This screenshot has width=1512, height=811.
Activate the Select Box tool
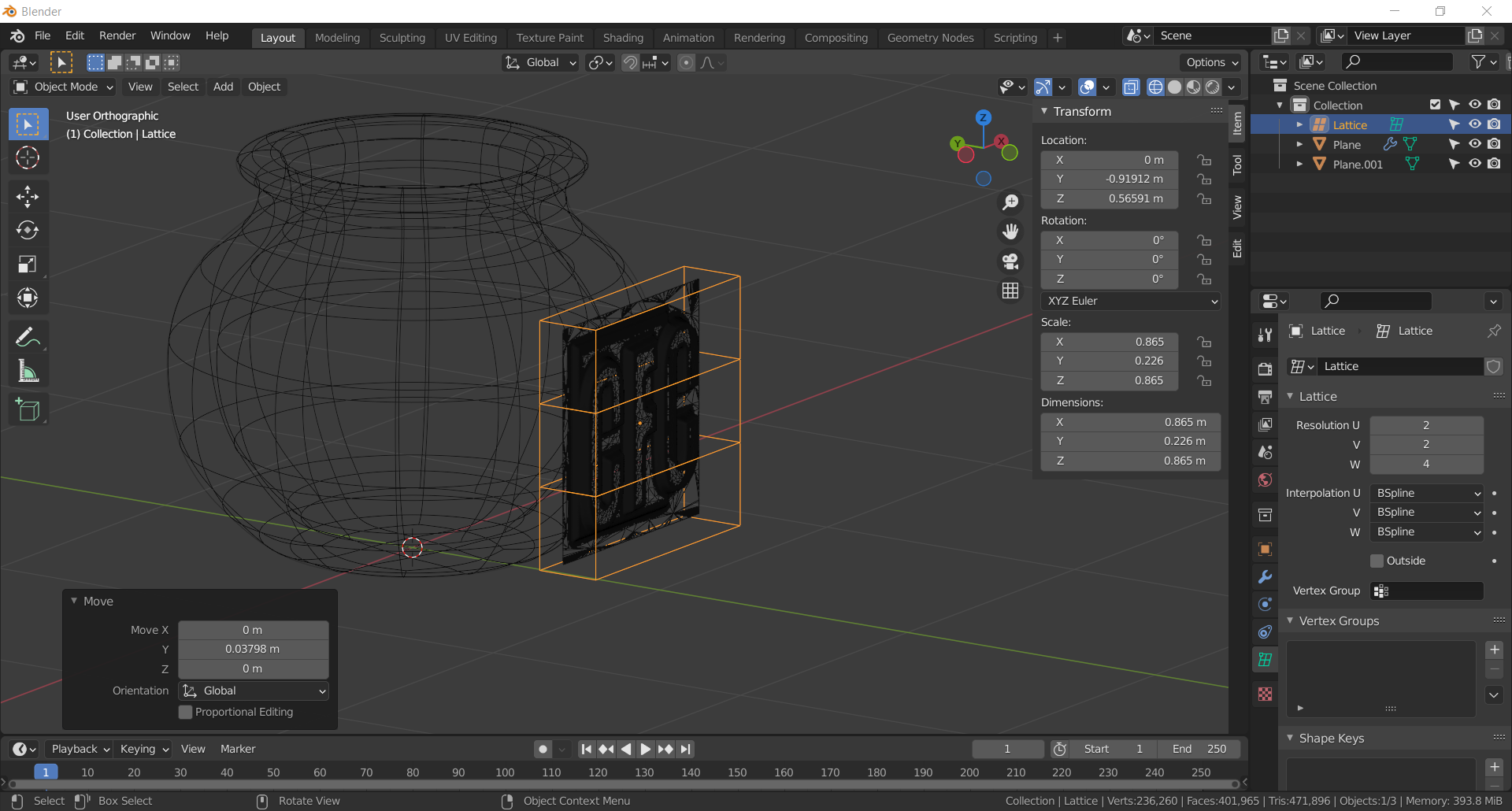tap(28, 124)
